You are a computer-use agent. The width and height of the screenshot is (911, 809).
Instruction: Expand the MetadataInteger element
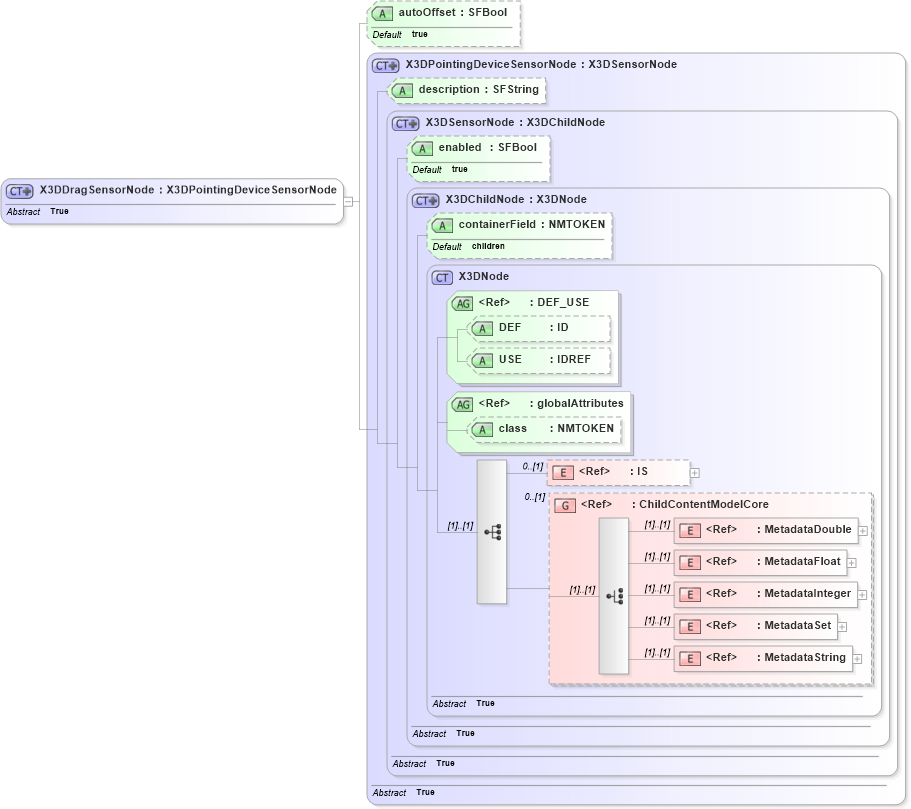point(863,595)
